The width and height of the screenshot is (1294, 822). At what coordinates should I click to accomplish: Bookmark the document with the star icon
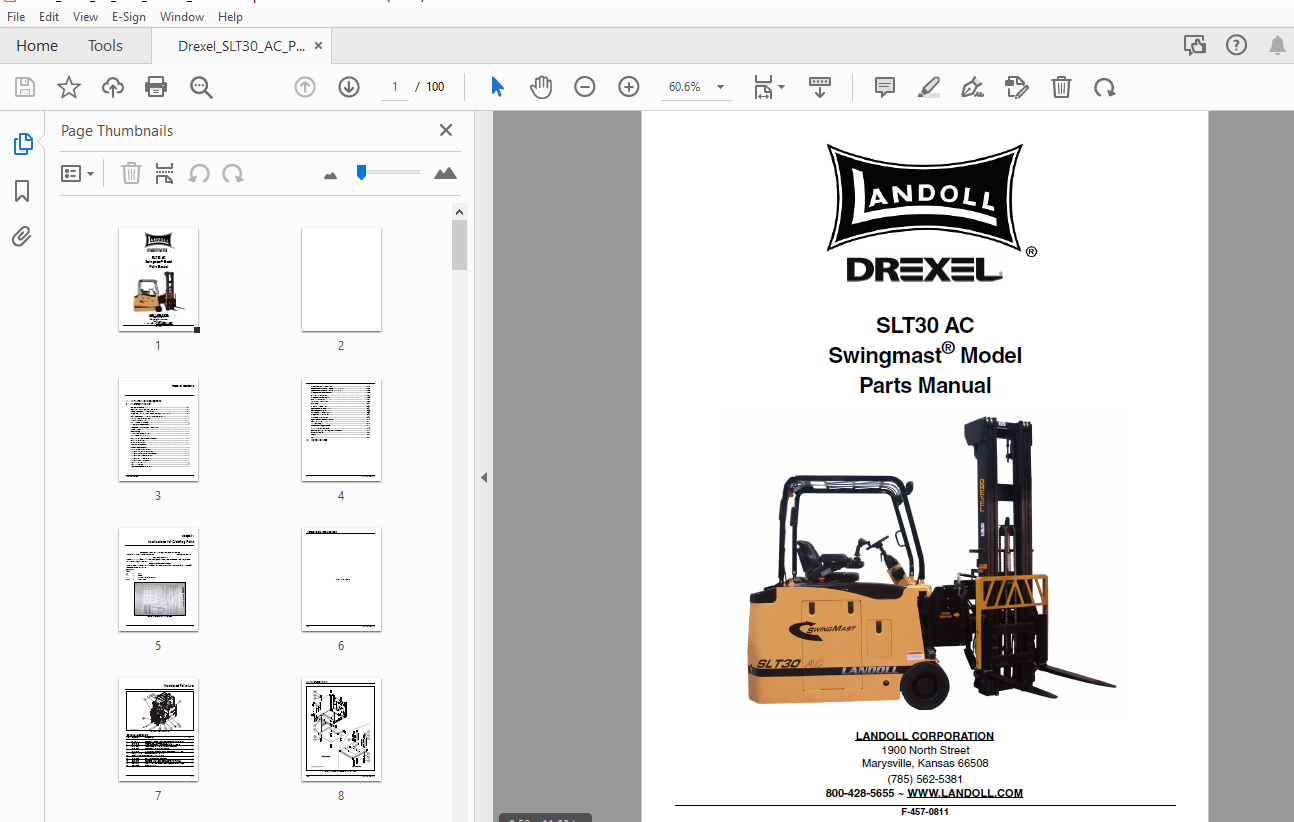69,87
